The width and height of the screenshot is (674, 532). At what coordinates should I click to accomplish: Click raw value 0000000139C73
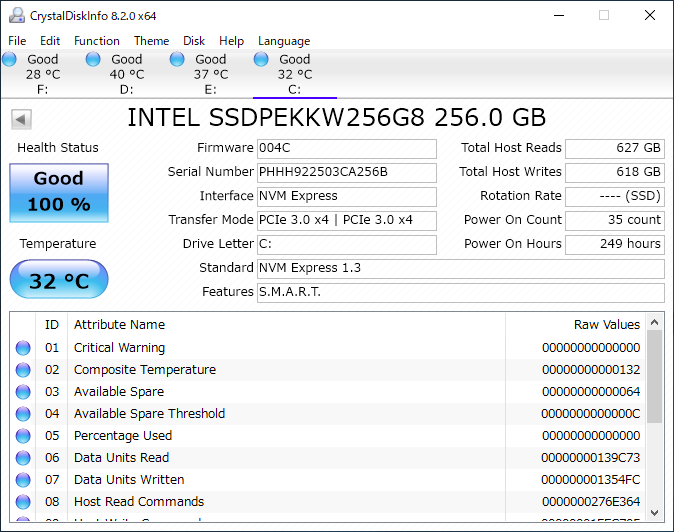[x=591, y=458]
